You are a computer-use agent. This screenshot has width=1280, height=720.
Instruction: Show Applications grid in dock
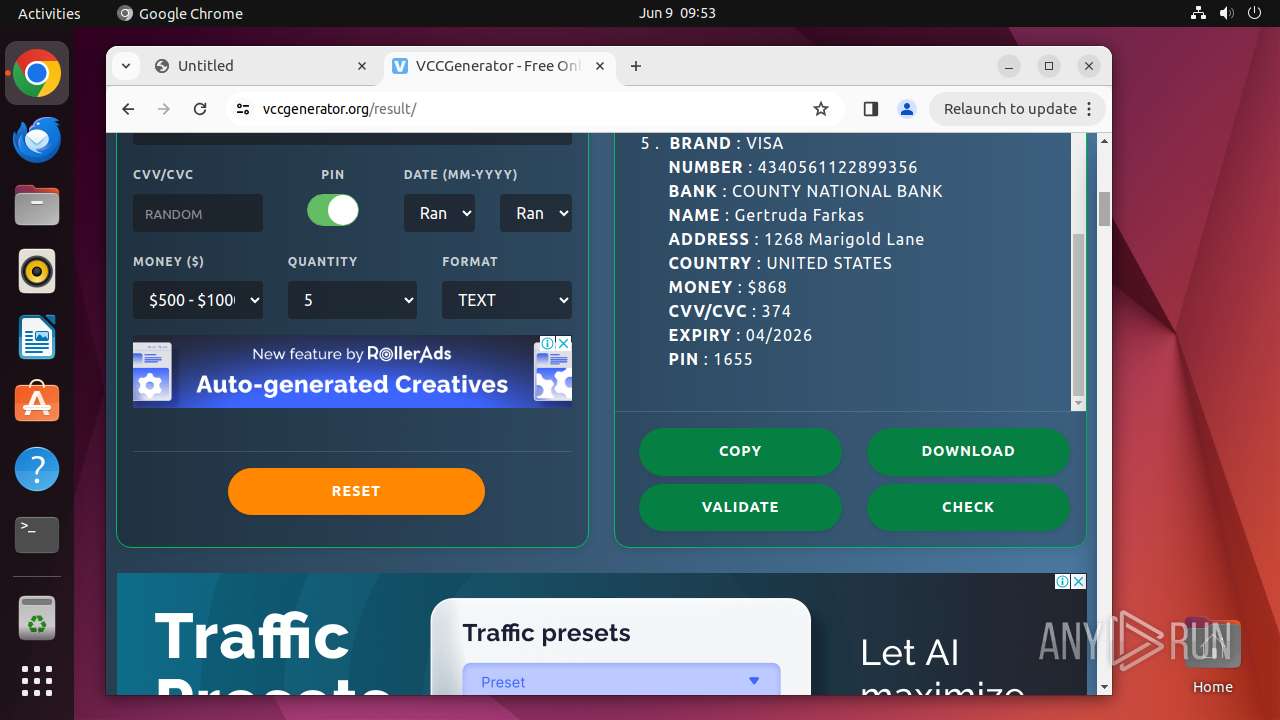click(x=37, y=681)
